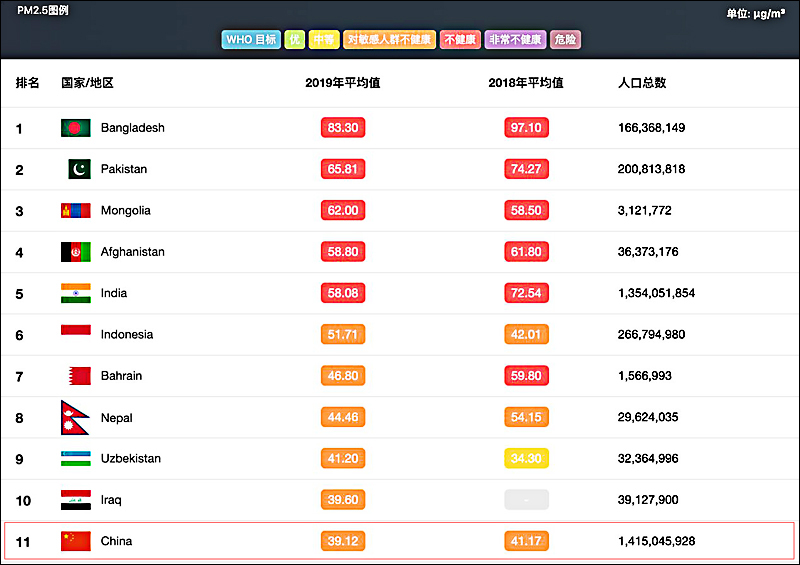Click the 39.12 value for China
The width and height of the screenshot is (800, 565).
[x=343, y=541]
